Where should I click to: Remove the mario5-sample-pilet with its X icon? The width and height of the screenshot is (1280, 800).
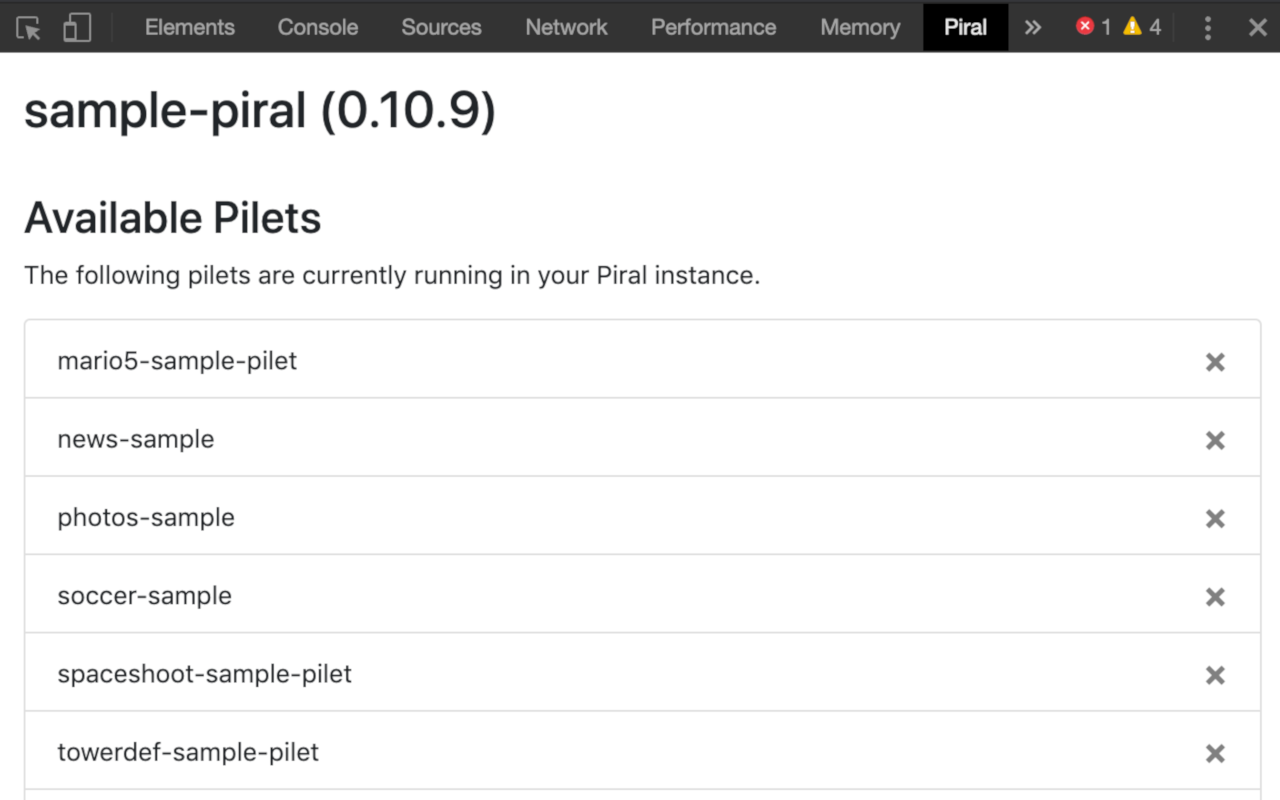tap(1215, 362)
